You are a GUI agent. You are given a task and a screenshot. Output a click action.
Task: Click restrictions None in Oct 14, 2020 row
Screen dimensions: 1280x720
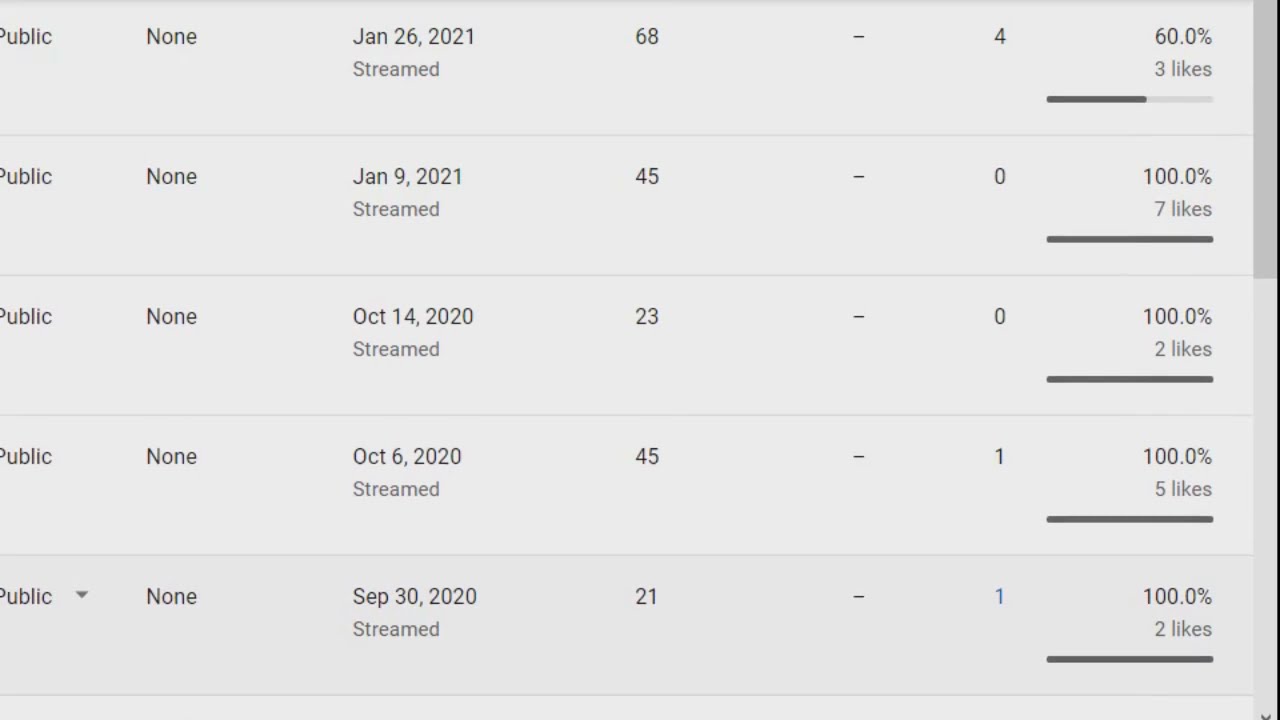171,317
